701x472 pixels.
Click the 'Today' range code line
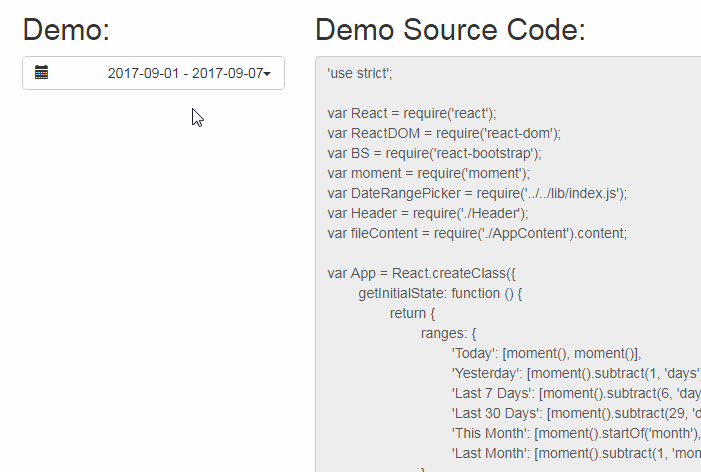click(546, 353)
